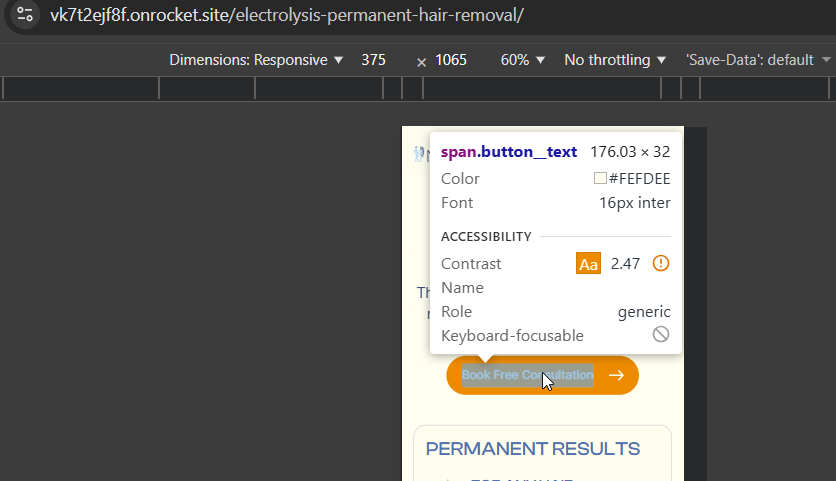Open the Dimensions: Responsive dropdown
Viewport: 836px width, 481px height.
point(256,60)
